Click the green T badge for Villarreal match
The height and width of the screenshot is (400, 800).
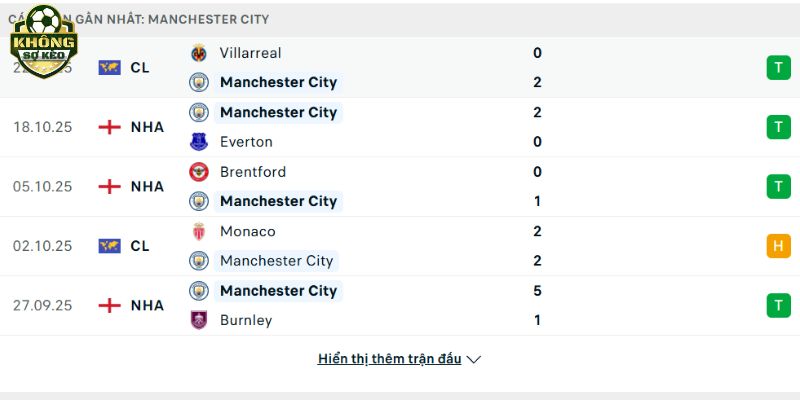[778, 68]
